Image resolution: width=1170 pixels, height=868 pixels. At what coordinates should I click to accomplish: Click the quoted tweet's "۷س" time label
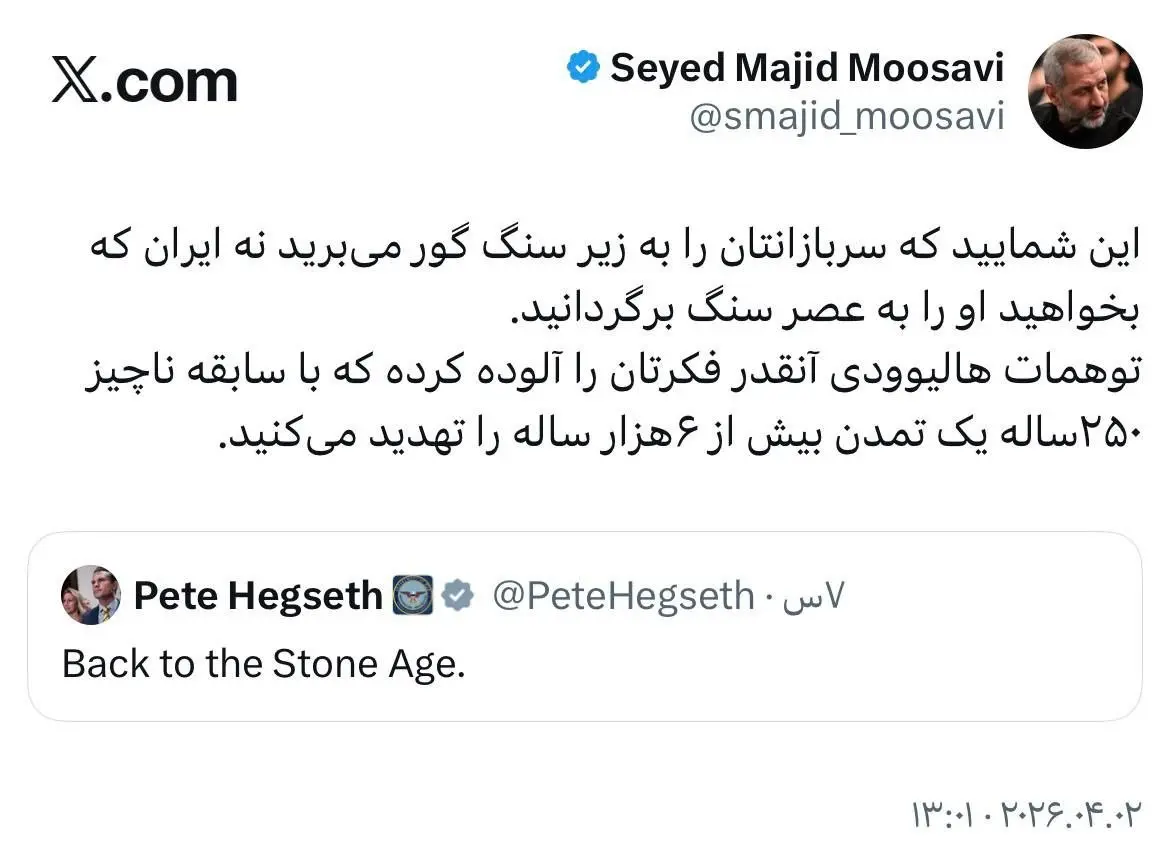coord(819,596)
